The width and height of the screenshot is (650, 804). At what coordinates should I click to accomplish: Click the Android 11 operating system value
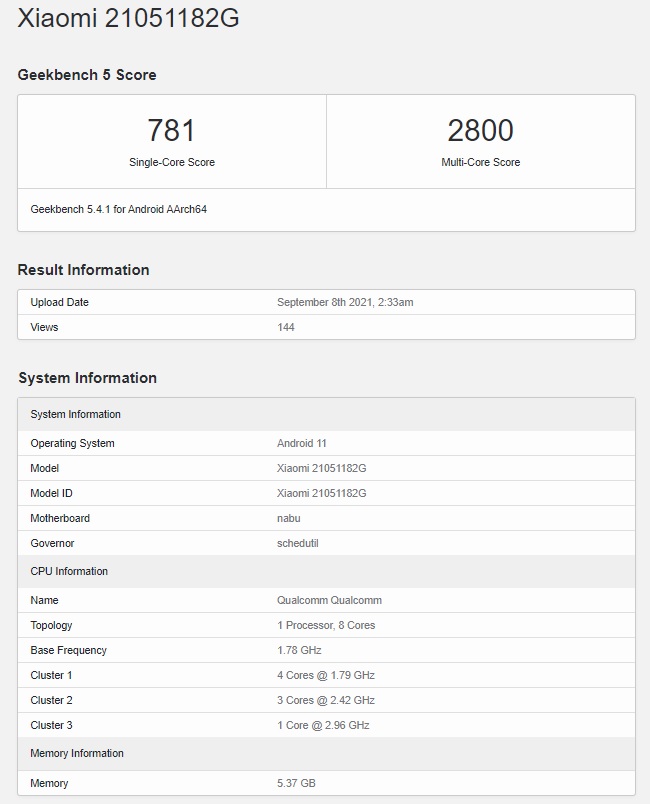(301, 443)
